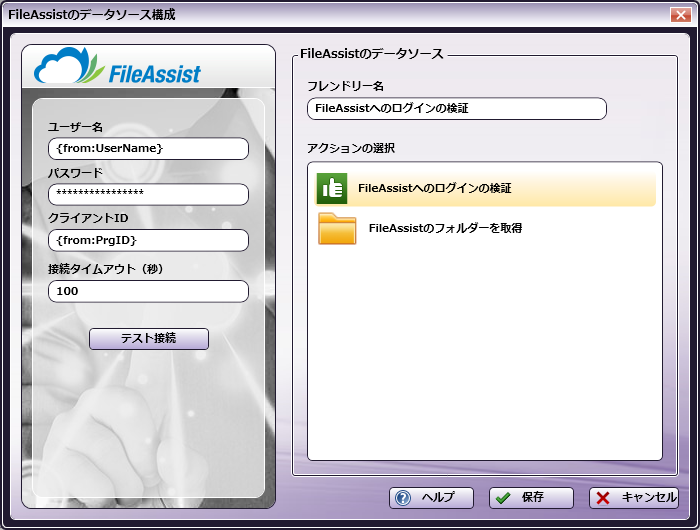This screenshot has height=530, width=700.
Task: Click the FileAssistのデータソース group title
Action: pos(371,54)
